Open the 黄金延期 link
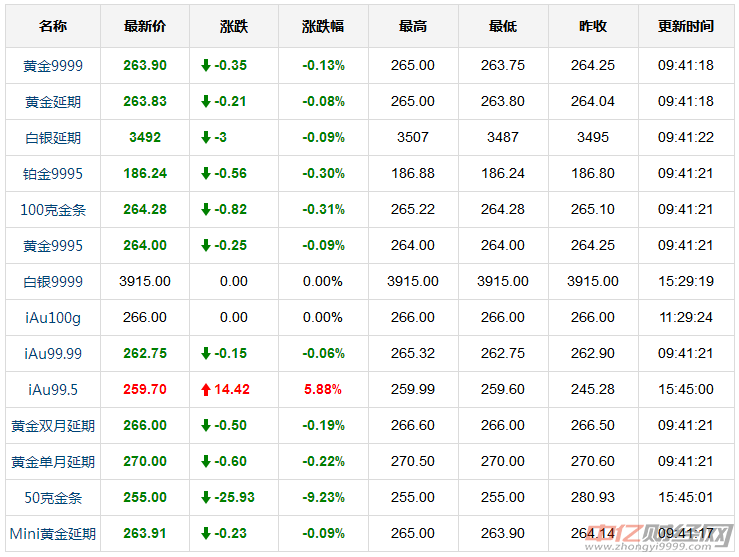 click(x=53, y=102)
